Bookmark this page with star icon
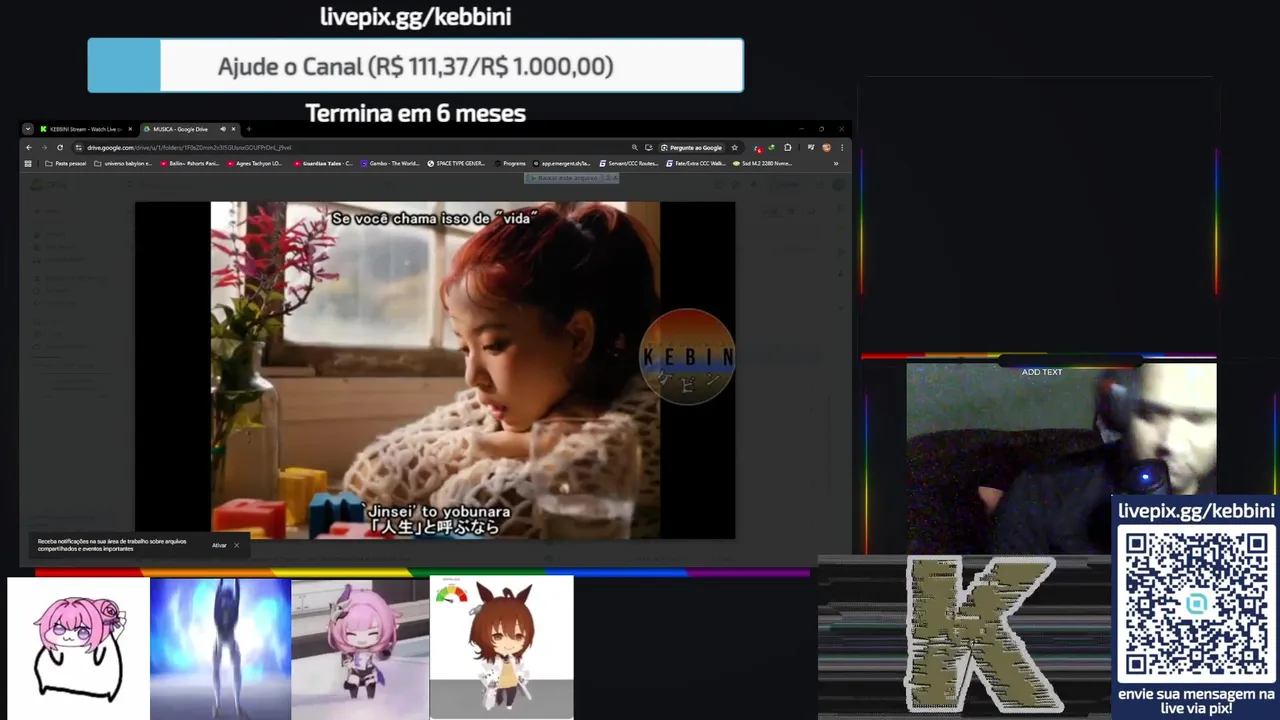1280x720 pixels. point(734,147)
